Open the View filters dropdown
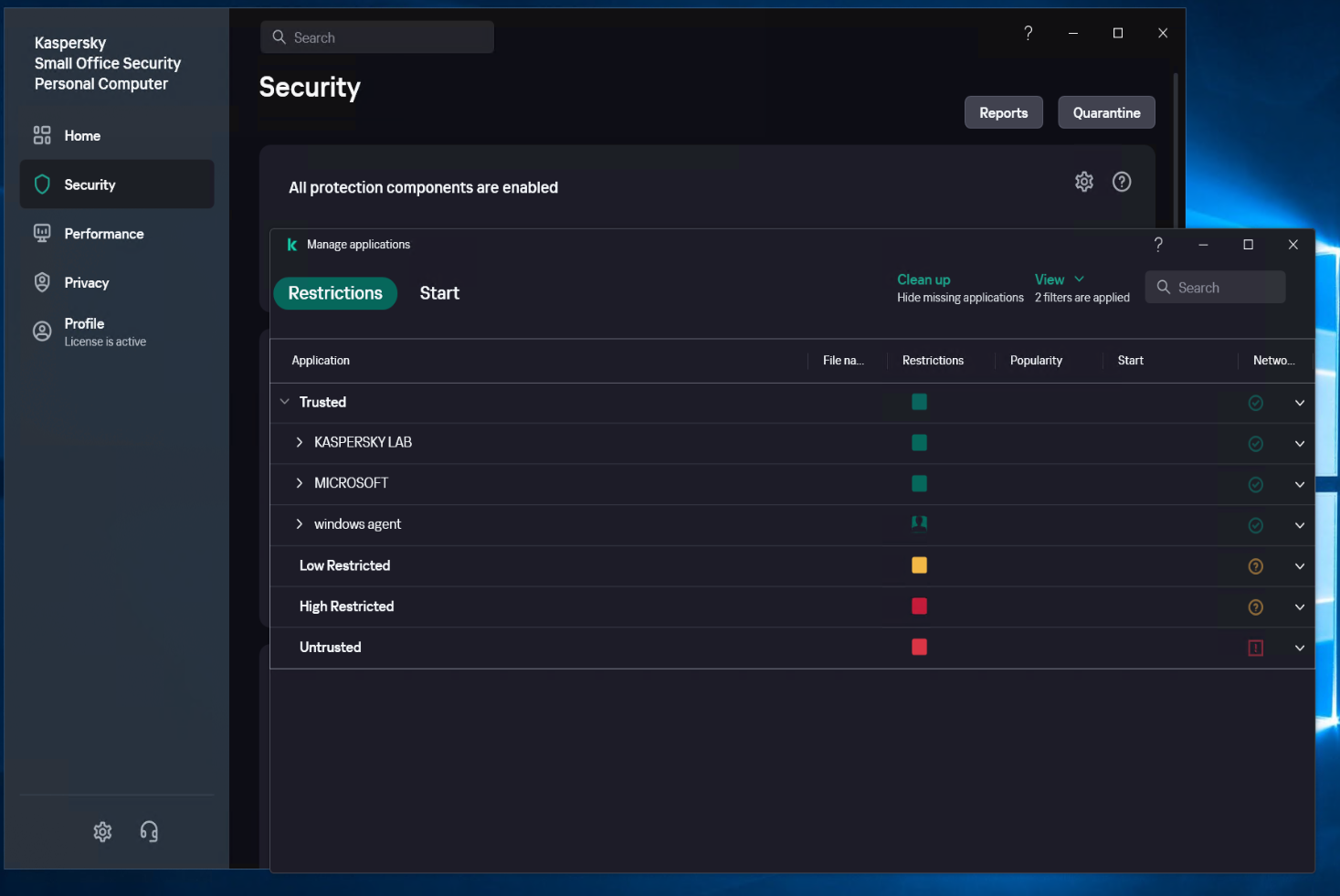The image size is (1340, 896). point(1060,279)
